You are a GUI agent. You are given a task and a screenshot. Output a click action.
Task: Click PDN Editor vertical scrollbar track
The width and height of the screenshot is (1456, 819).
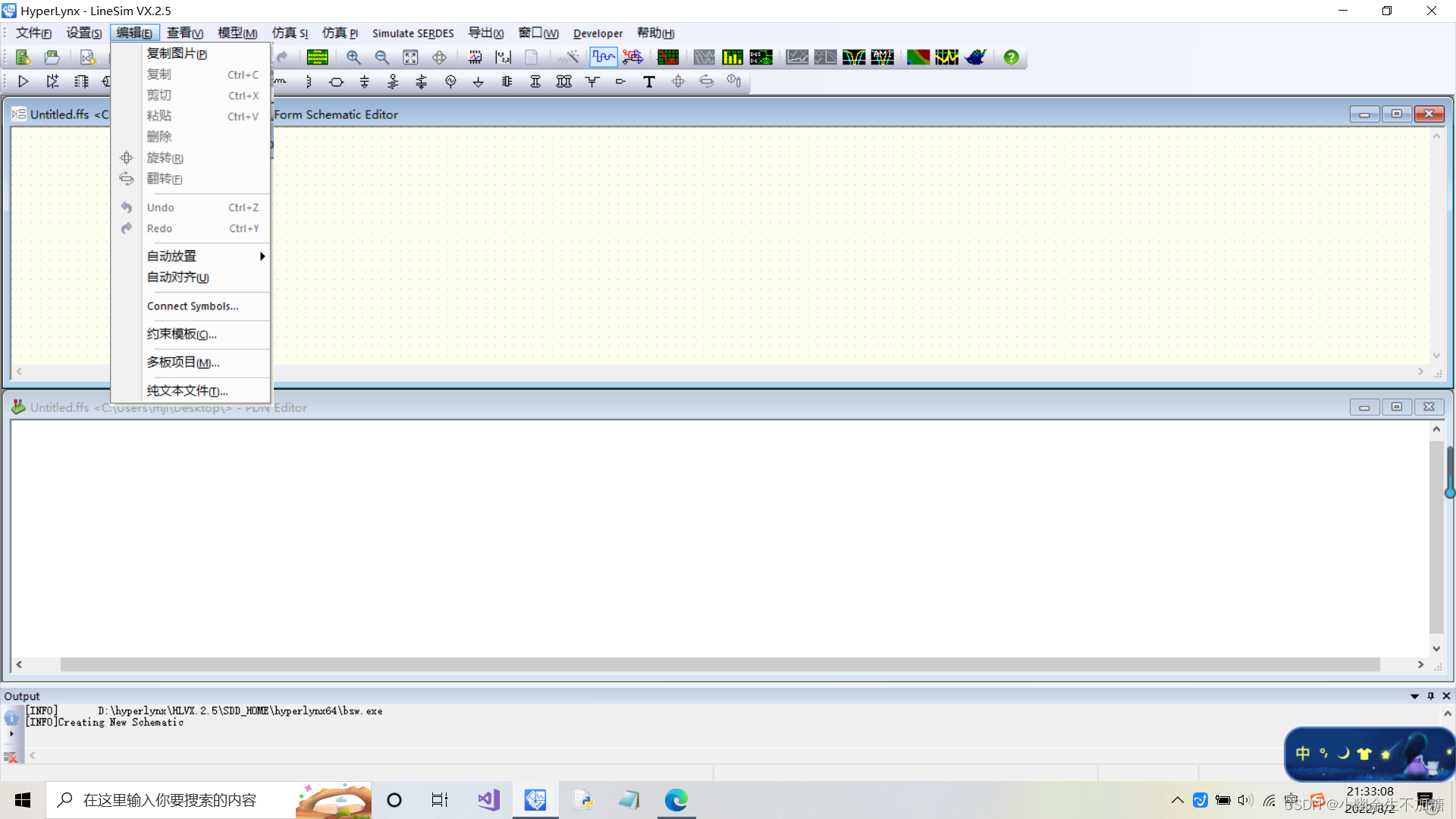pyautogui.click(x=1436, y=538)
